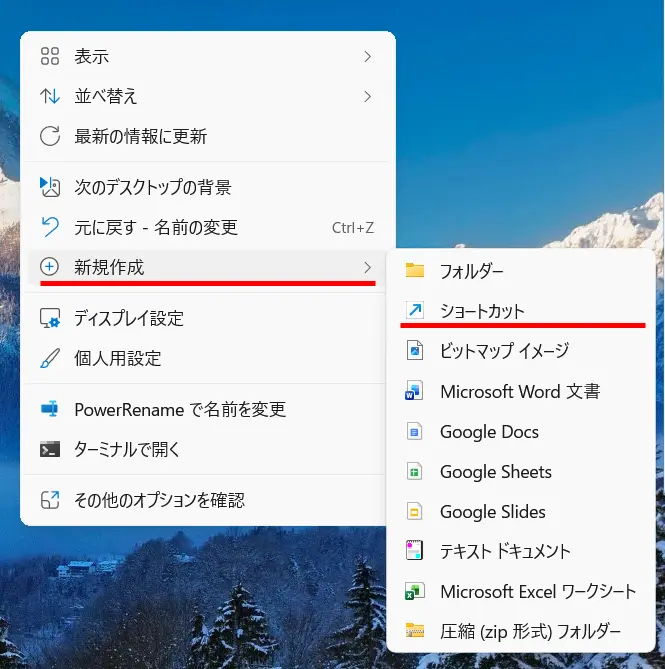Select その他のオプションを確認
Image resolution: width=665 pixels, height=669 pixels.
208,500
